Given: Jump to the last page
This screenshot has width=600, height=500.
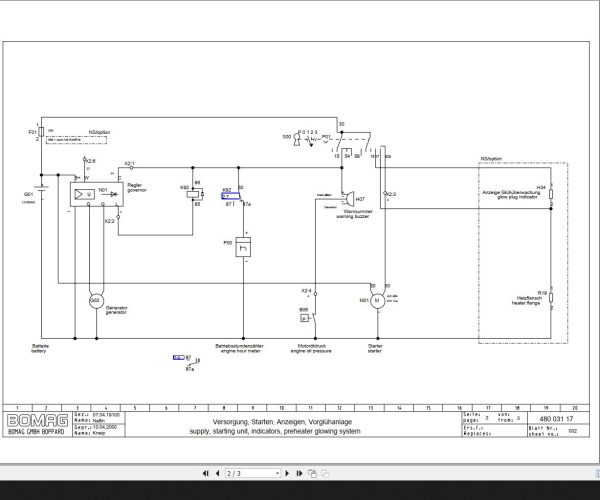Looking at the screenshot, I should (x=299, y=474).
